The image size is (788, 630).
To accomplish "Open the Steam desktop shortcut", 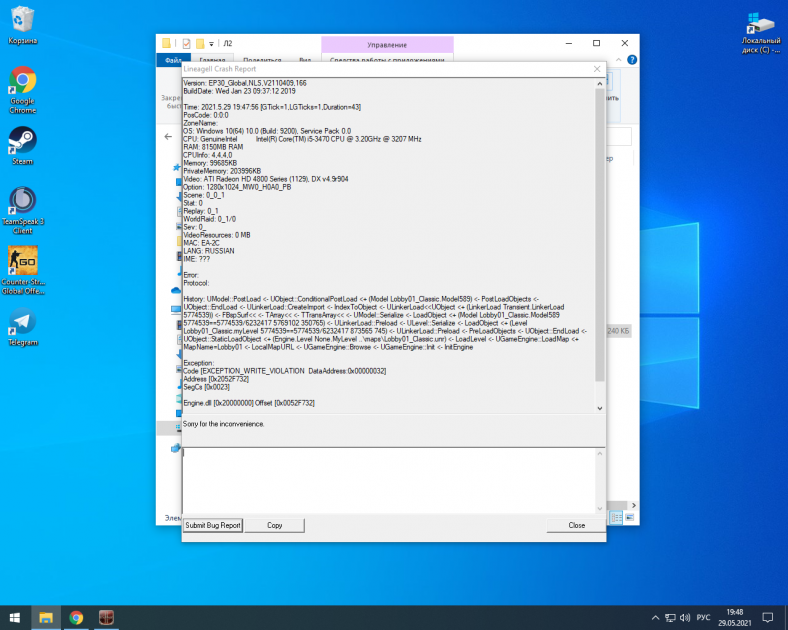I will tap(22, 140).
